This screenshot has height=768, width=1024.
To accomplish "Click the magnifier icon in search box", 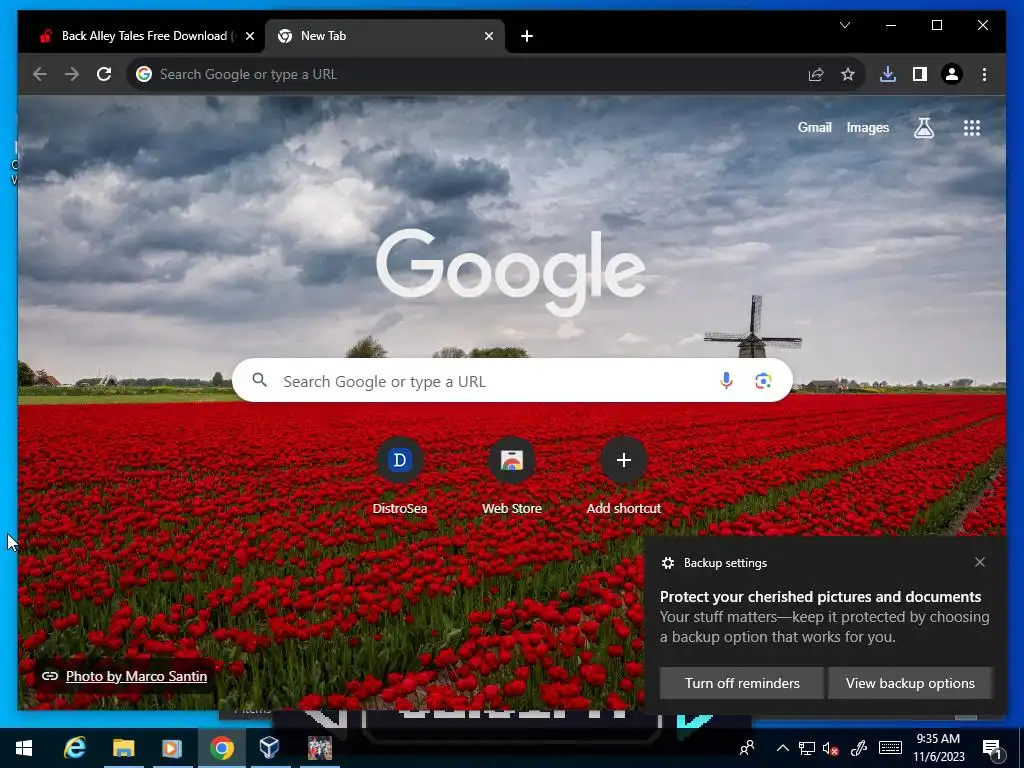I will [x=259, y=379].
